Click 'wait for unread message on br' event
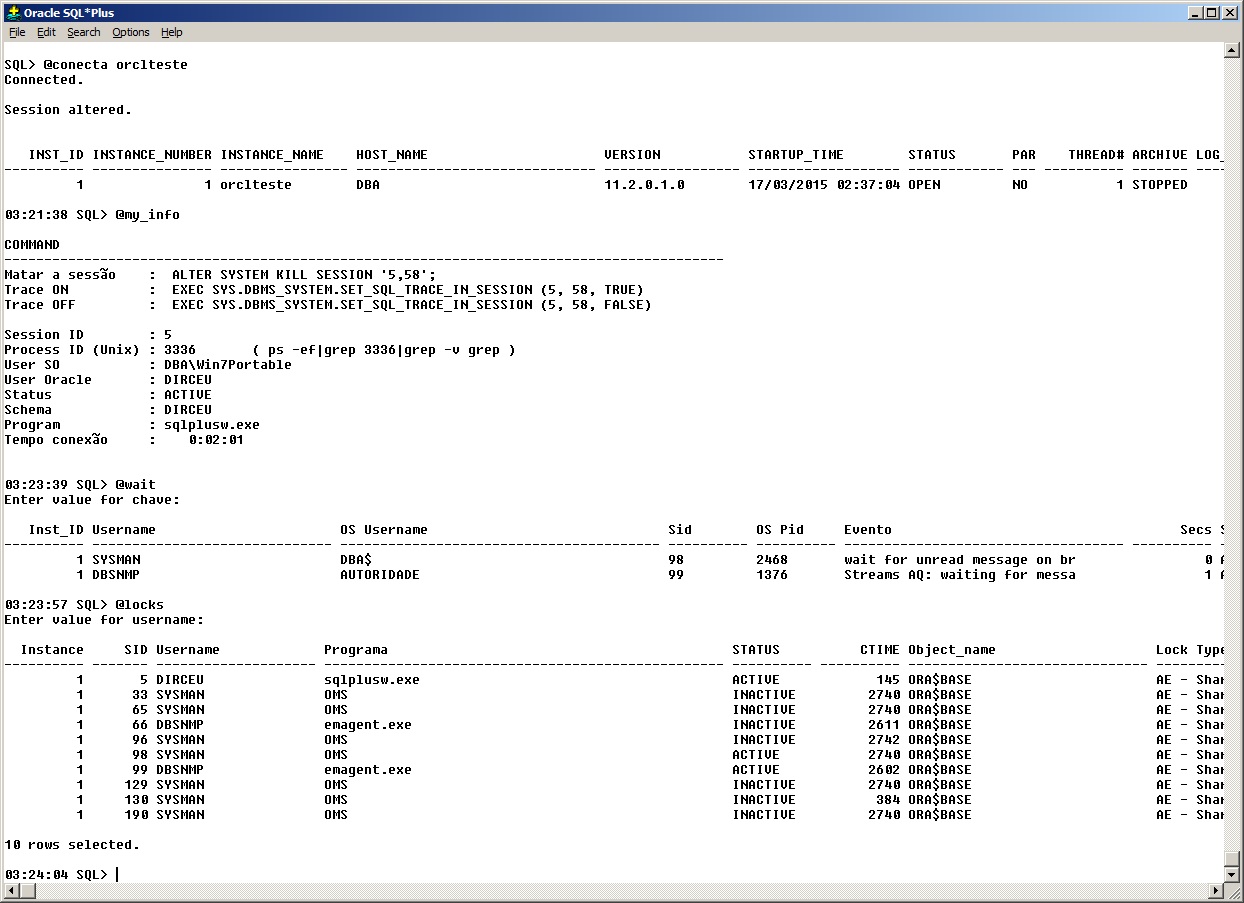The height and width of the screenshot is (903, 1244). (x=960, y=560)
